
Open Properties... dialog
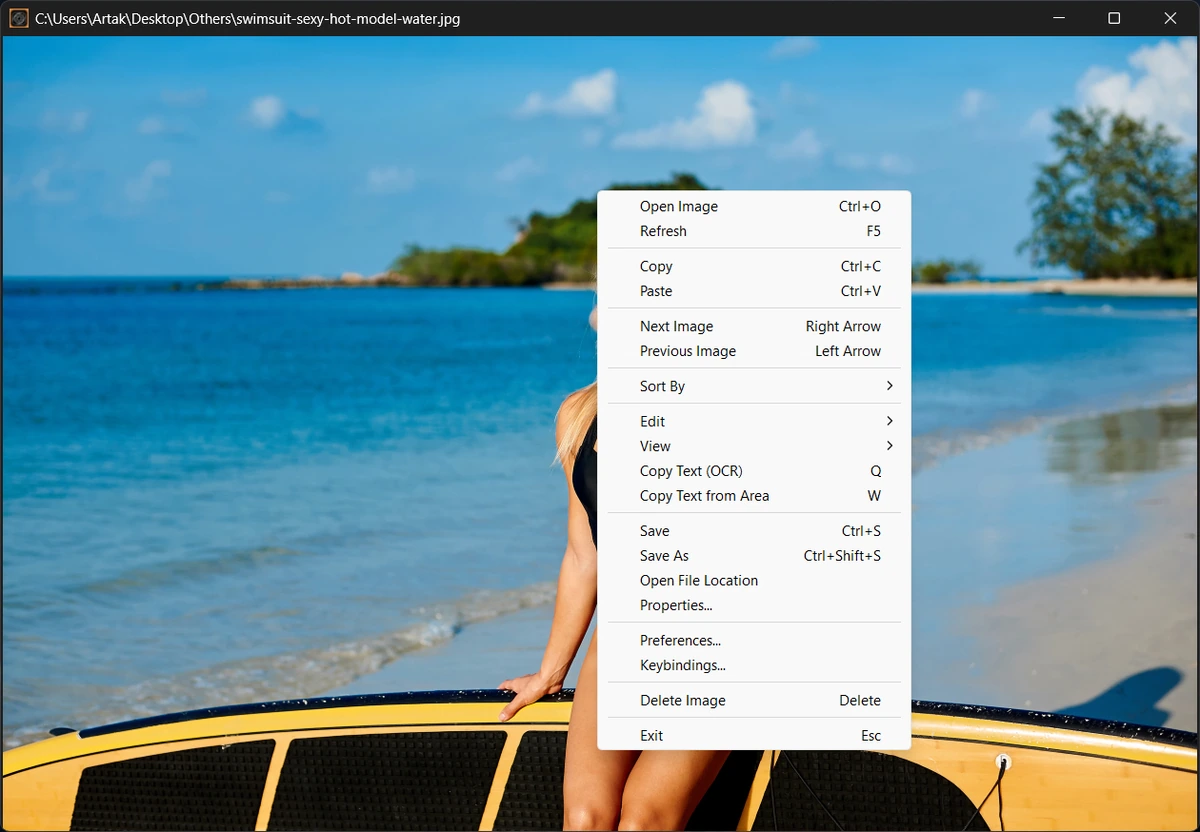coord(754,606)
